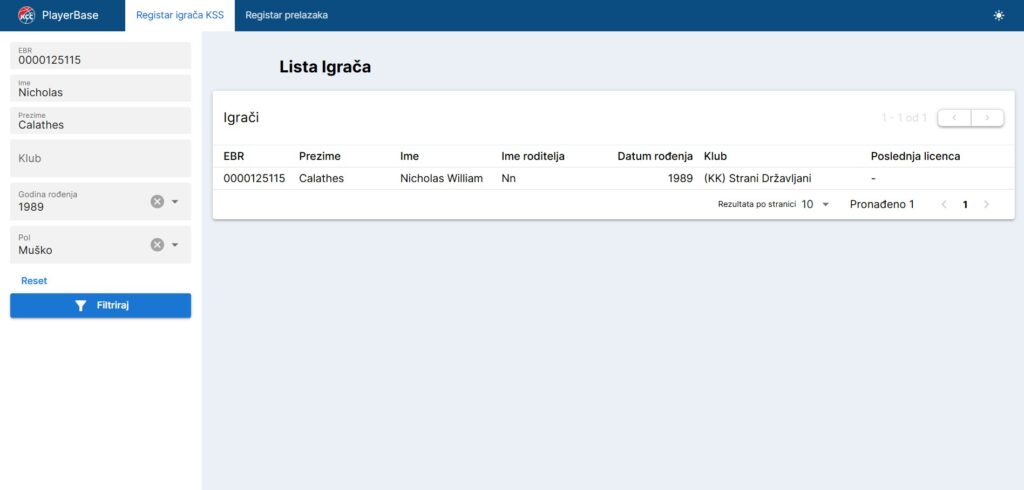
Task: Open Registar igrača KSS tab
Action: click(x=180, y=15)
